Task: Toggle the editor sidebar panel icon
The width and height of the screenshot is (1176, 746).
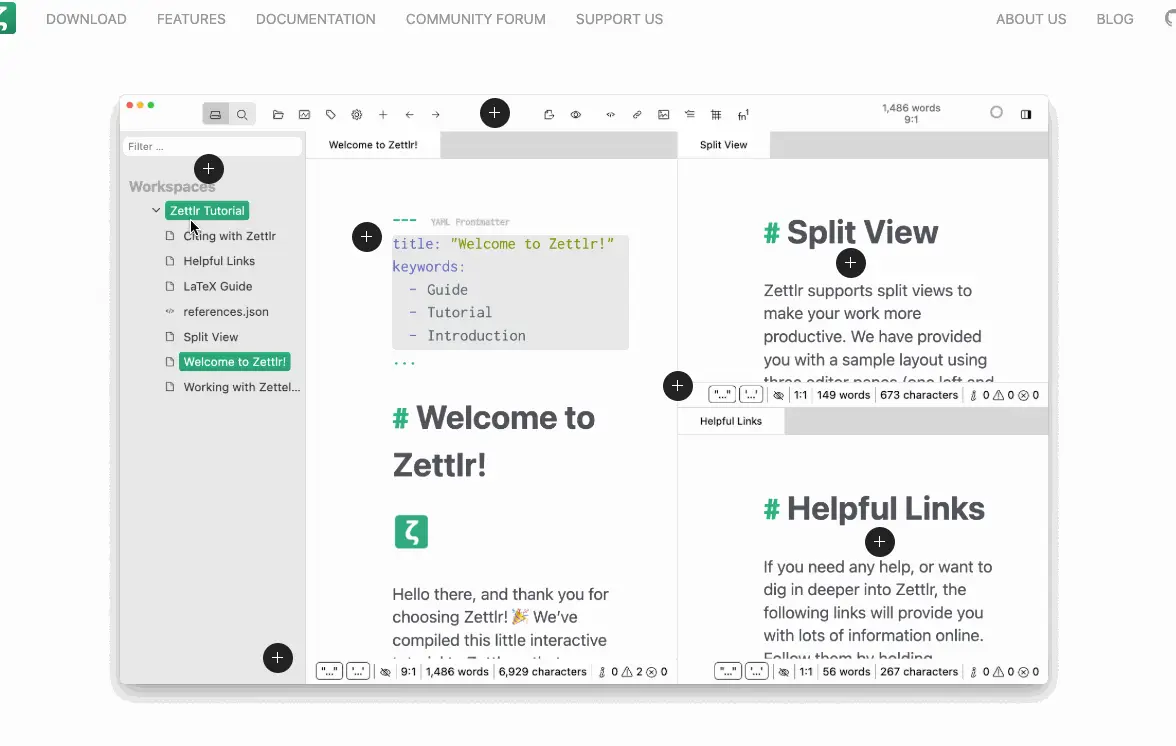Action: coord(1026,114)
